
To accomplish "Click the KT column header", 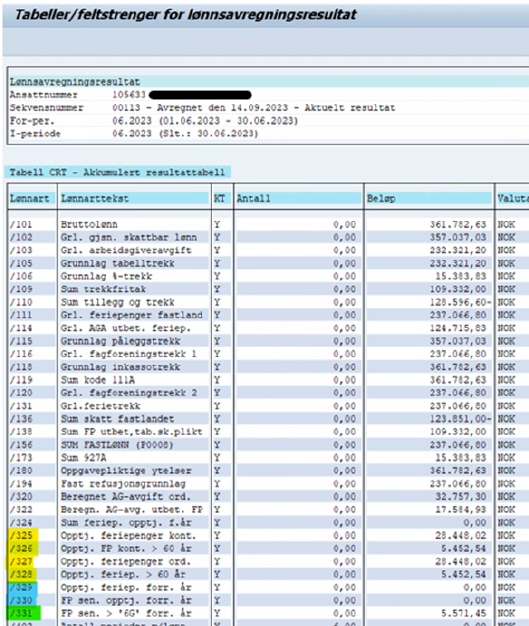I will [x=222, y=198].
